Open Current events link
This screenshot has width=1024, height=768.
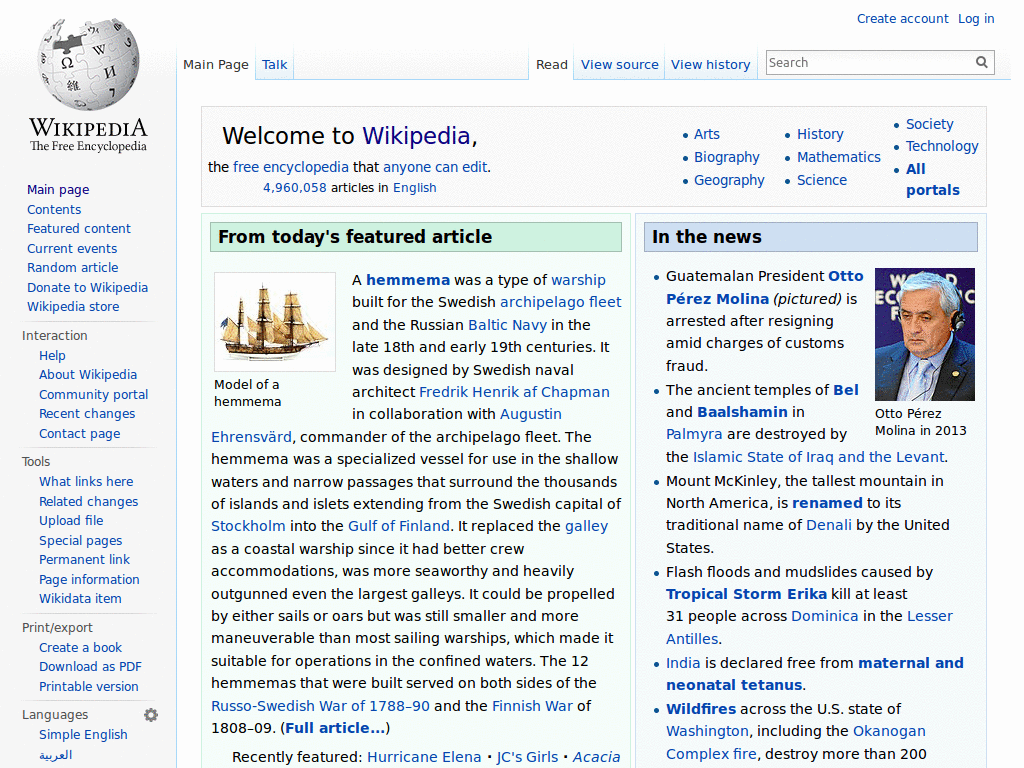[x=72, y=248]
